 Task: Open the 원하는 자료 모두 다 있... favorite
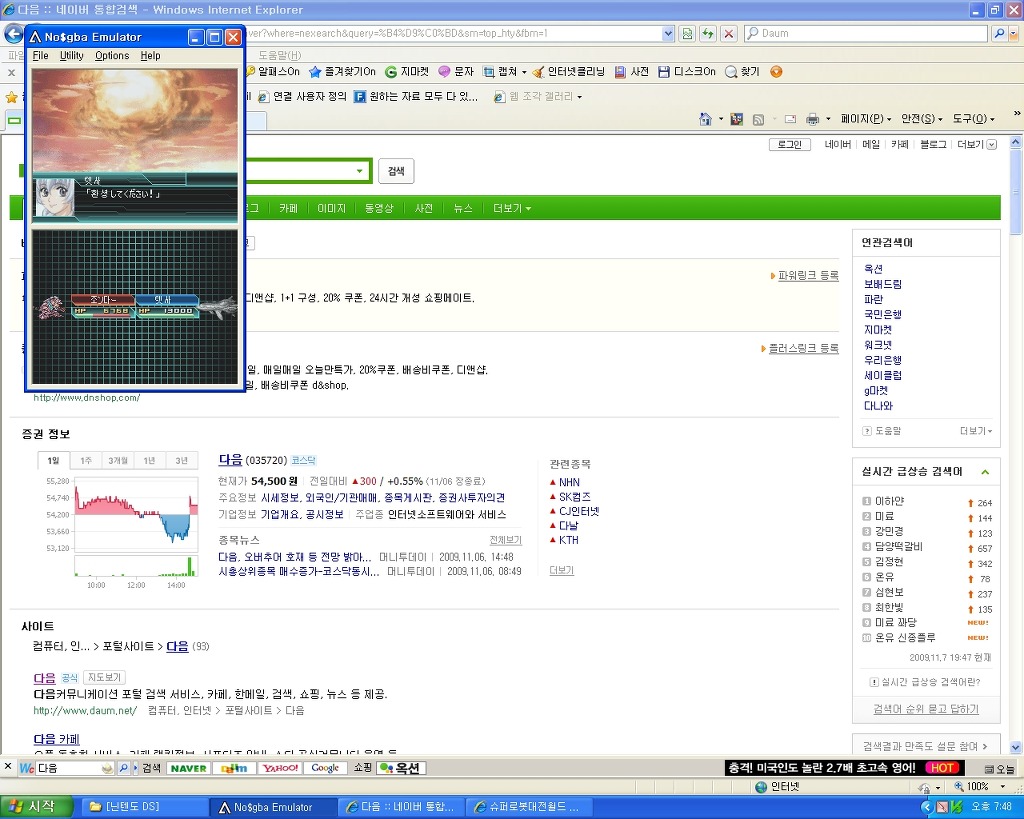click(416, 97)
